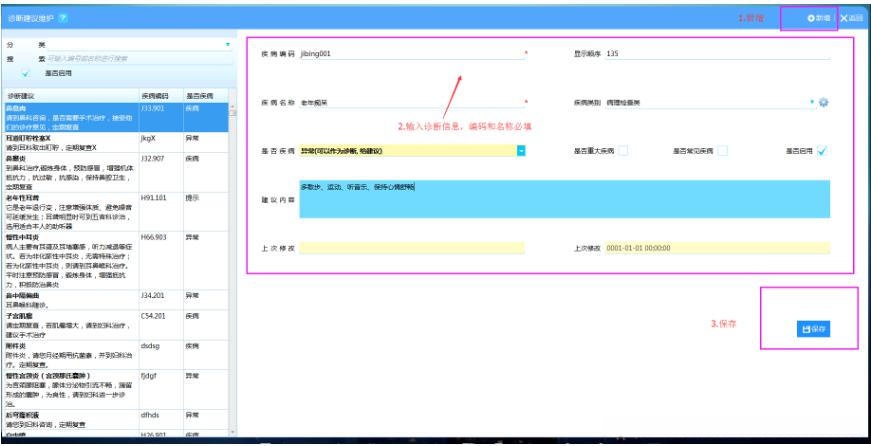Open the 是否疾病 yellow combo box arrow

tap(521, 151)
